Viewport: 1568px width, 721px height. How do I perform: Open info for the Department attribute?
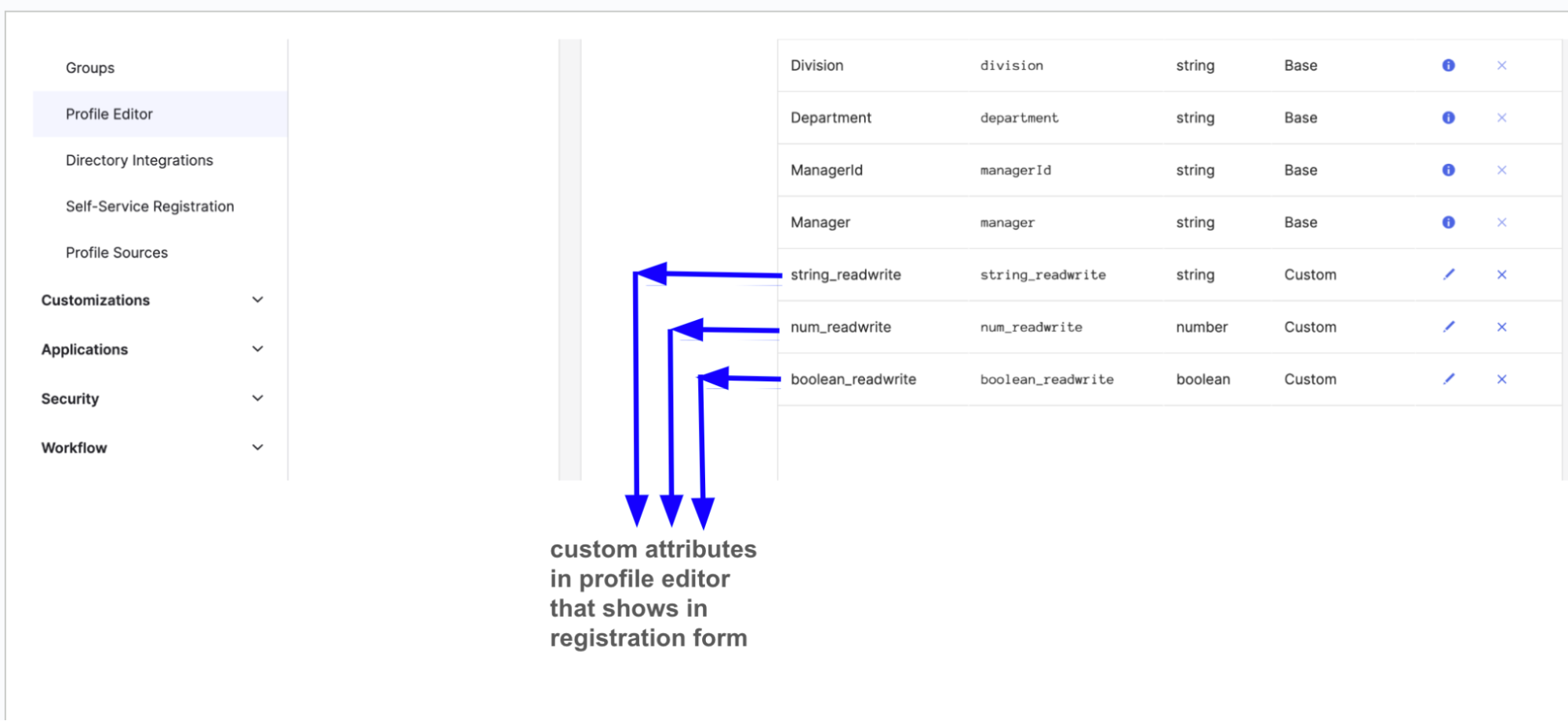point(1448,118)
